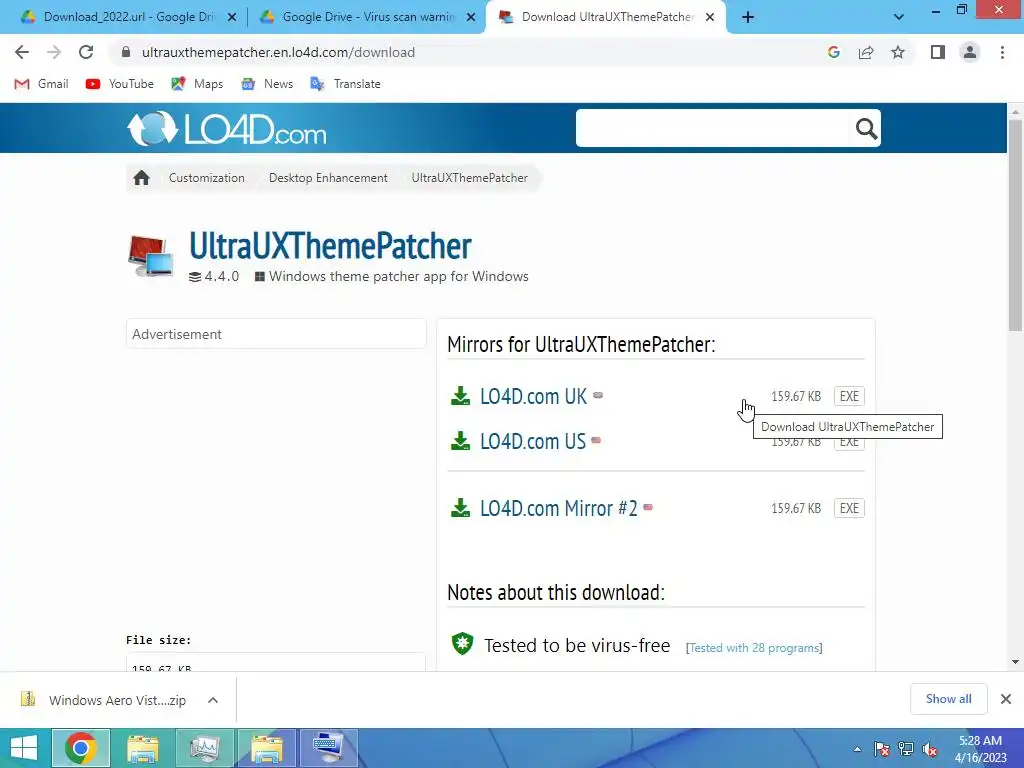
Task: Open the Maps bookmark
Action: tap(197, 84)
